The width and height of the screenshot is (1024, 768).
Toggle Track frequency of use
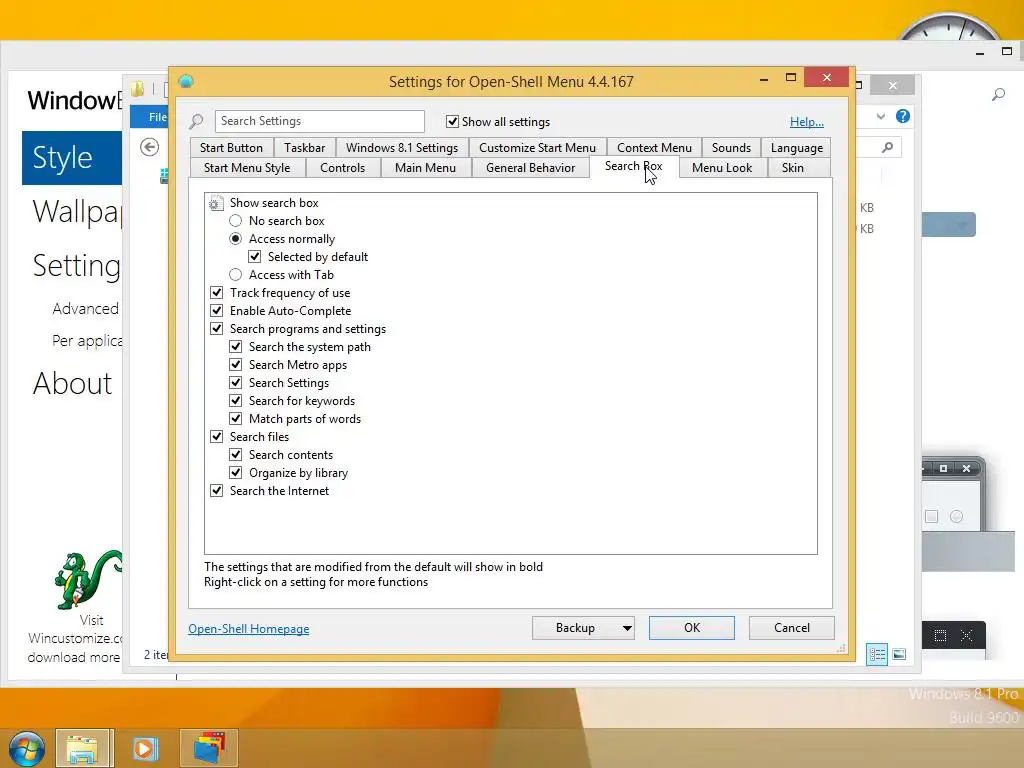(216, 293)
